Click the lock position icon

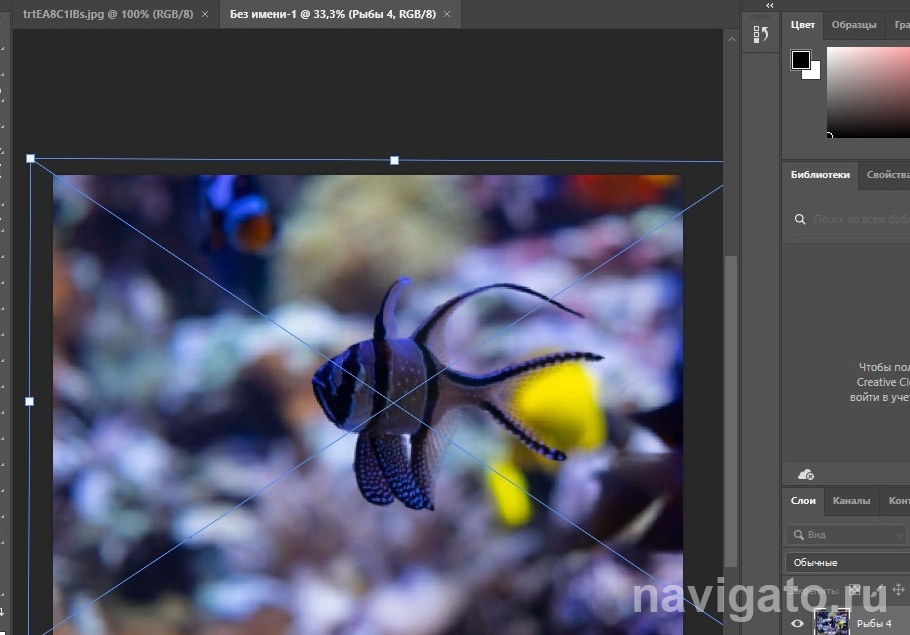click(897, 590)
